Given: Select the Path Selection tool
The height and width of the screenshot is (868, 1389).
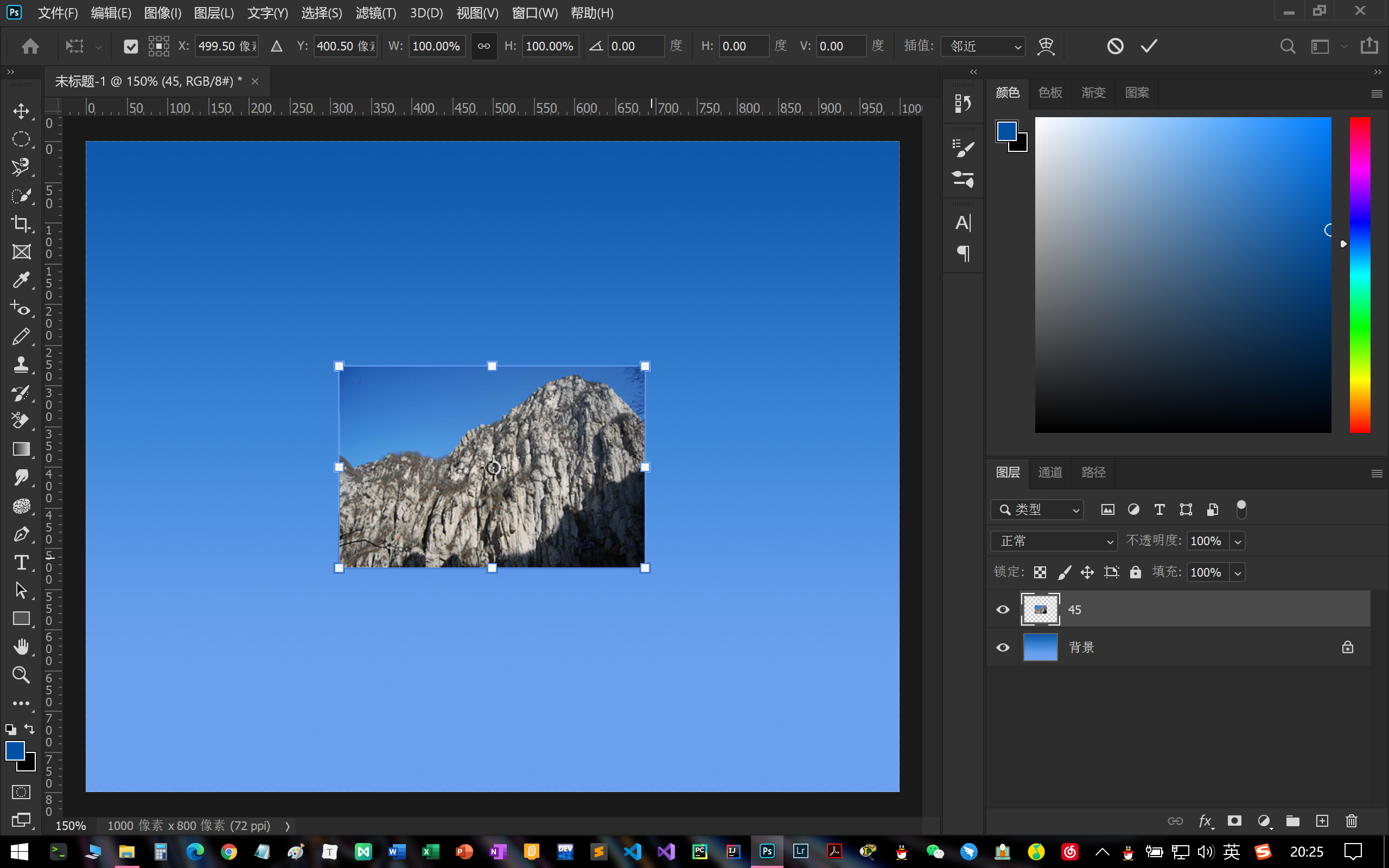Looking at the screenshot, I should pyautogui.click(x=21, y=591).
